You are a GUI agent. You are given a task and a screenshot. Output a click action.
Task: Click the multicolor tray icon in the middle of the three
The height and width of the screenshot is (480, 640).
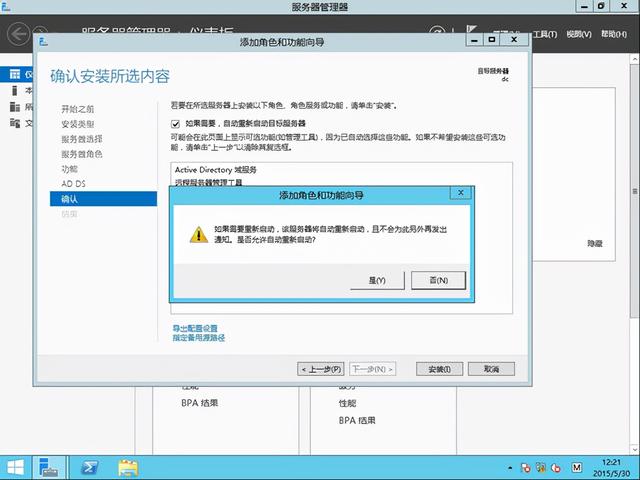click(541, 467)
